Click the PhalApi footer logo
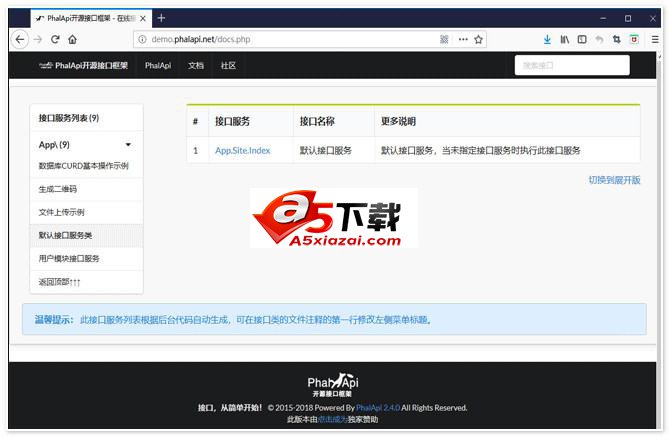 click(x=332, y=385)
